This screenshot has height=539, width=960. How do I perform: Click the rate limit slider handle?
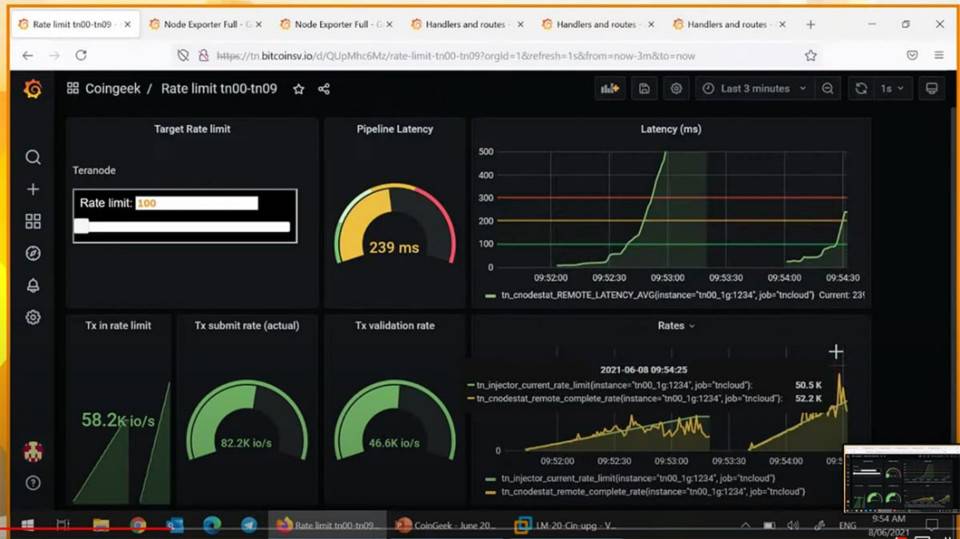pos(81,226)
